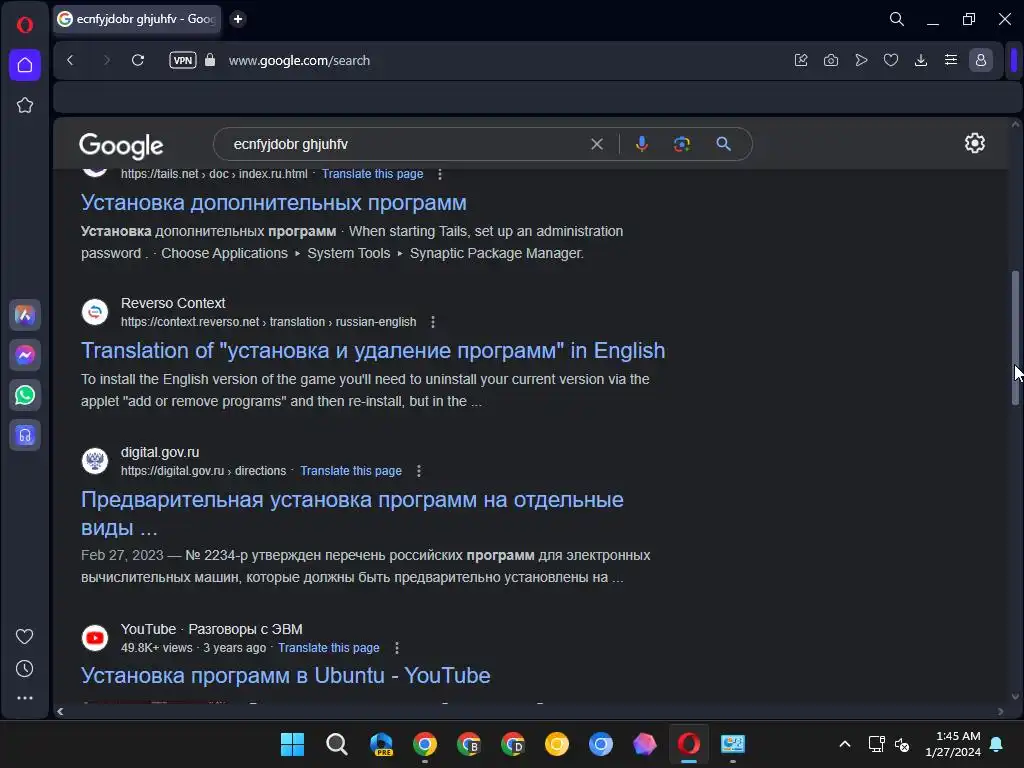Click horizontal scrollbar left arrow
The image size is (1024, 768).
click(x=60, y=711)
